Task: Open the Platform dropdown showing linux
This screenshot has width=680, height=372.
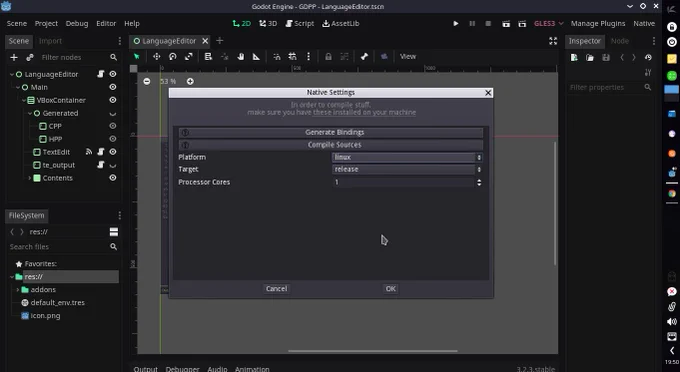Action: (x=407, y=157)
